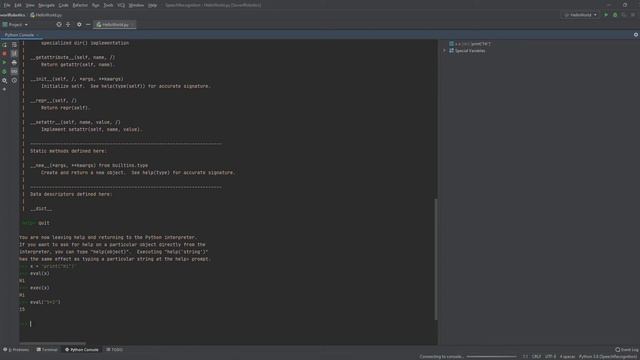Debug HelloWorld using the top-right bug icon
The height and width of the screenshot is (360, 640).
615,15
